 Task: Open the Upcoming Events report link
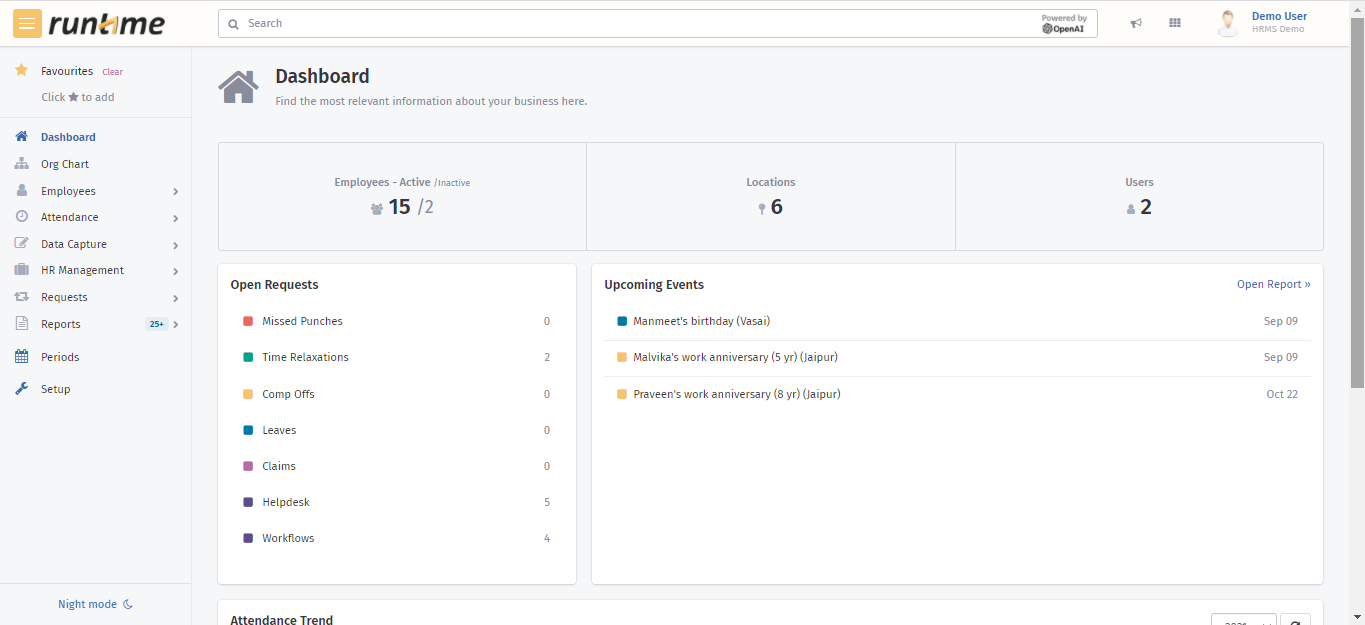(1273, 285)
